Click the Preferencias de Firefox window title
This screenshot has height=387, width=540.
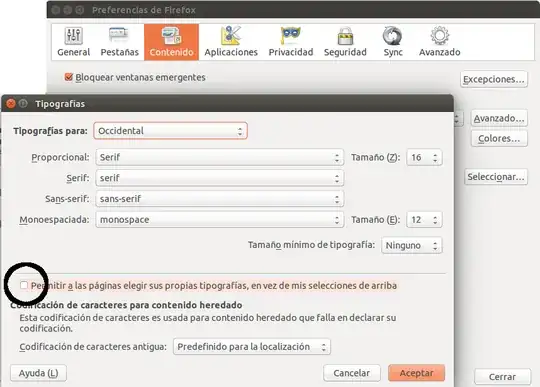tap(144, 10)
